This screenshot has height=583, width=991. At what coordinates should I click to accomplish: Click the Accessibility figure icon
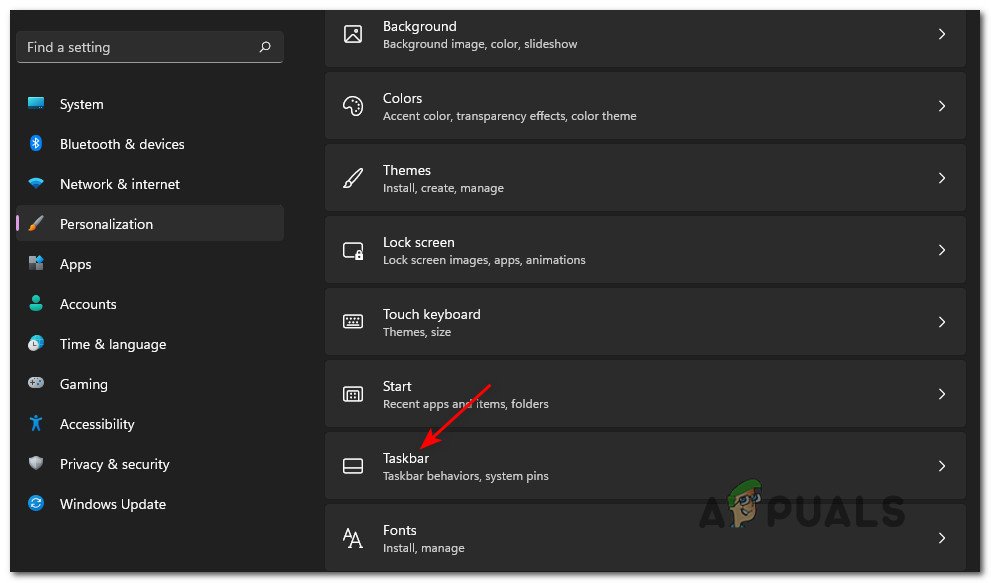36,424
